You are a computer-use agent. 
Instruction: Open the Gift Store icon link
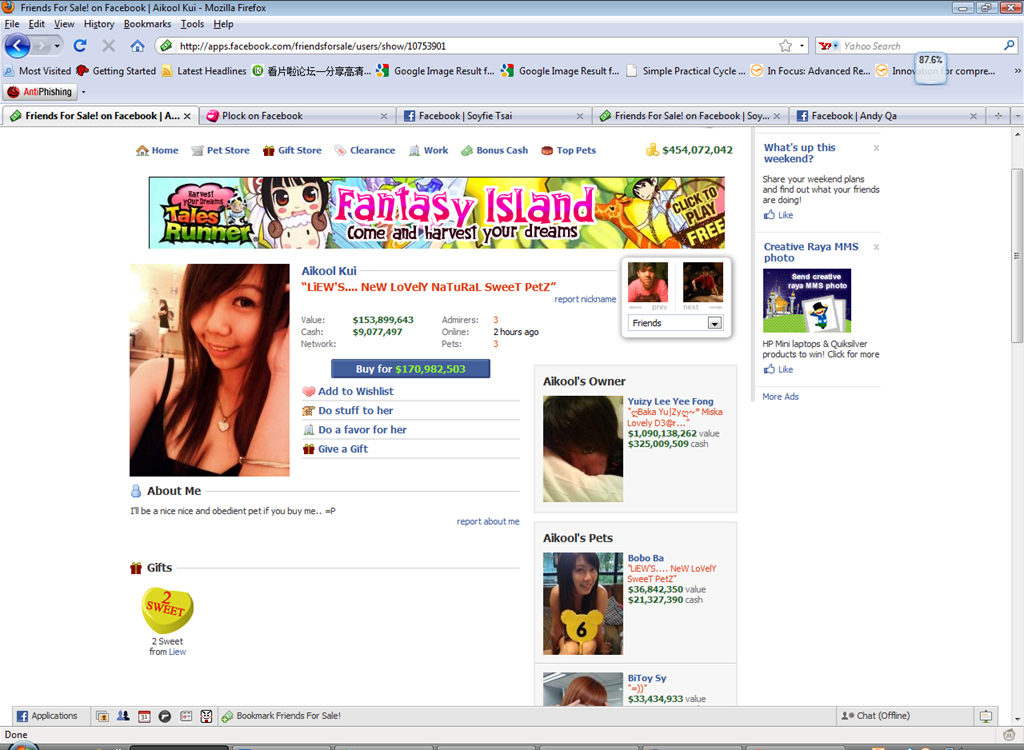coord(268,150)
